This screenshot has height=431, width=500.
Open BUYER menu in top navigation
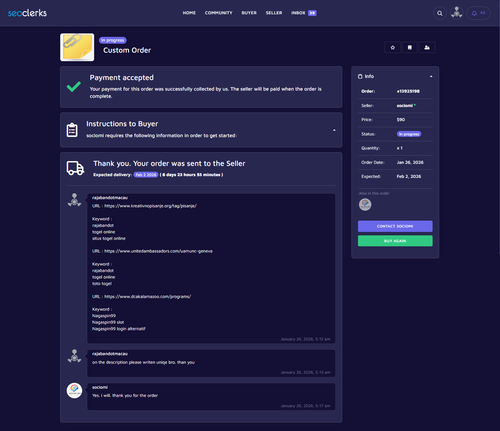(249, 13)
